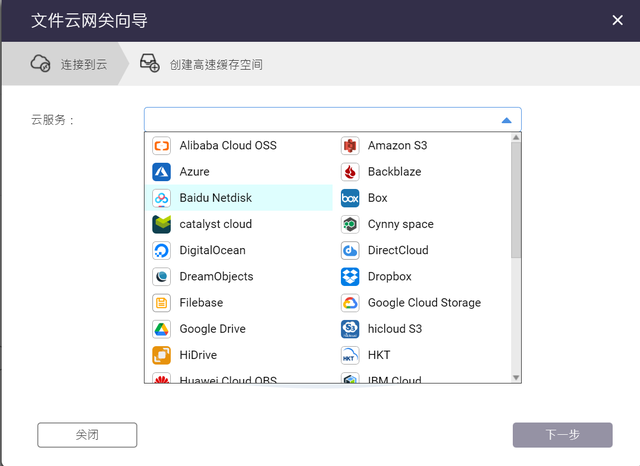Click the catalyst cloud icon
Image resolution: width=640 pixels, height=466 pixels.
(161, 224)
